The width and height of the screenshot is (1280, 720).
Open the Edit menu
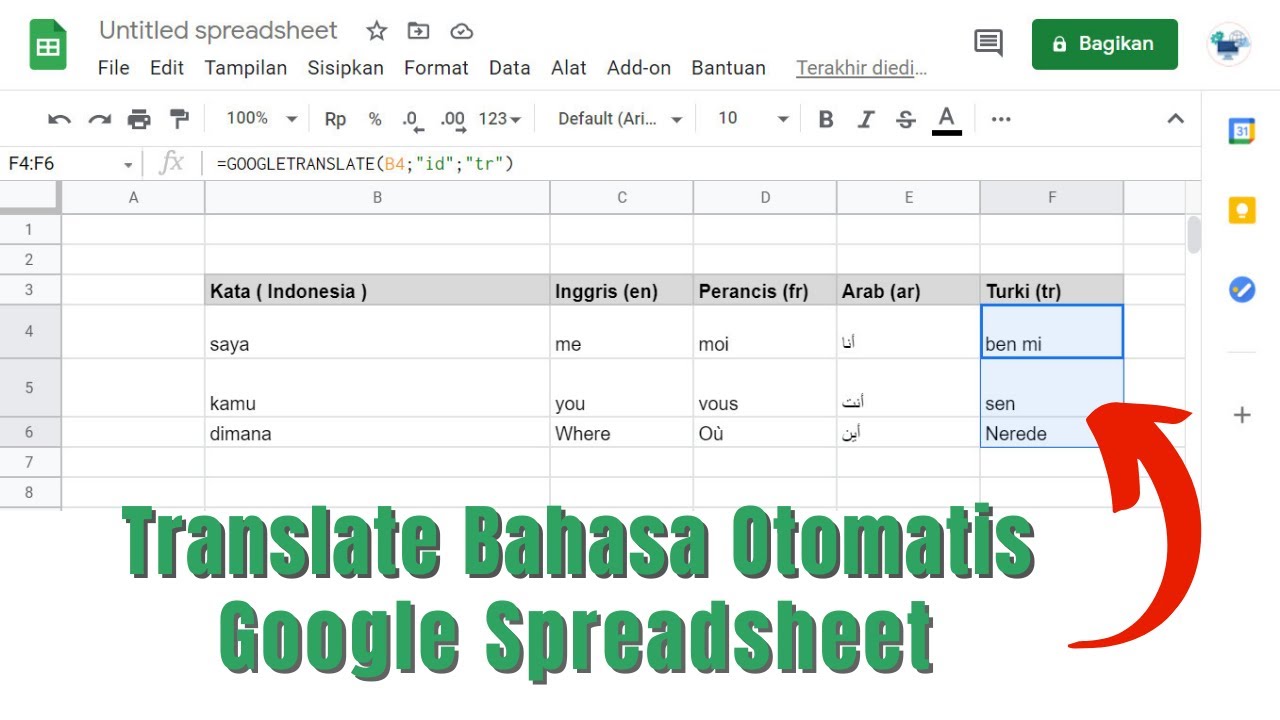tap(167, 68)
